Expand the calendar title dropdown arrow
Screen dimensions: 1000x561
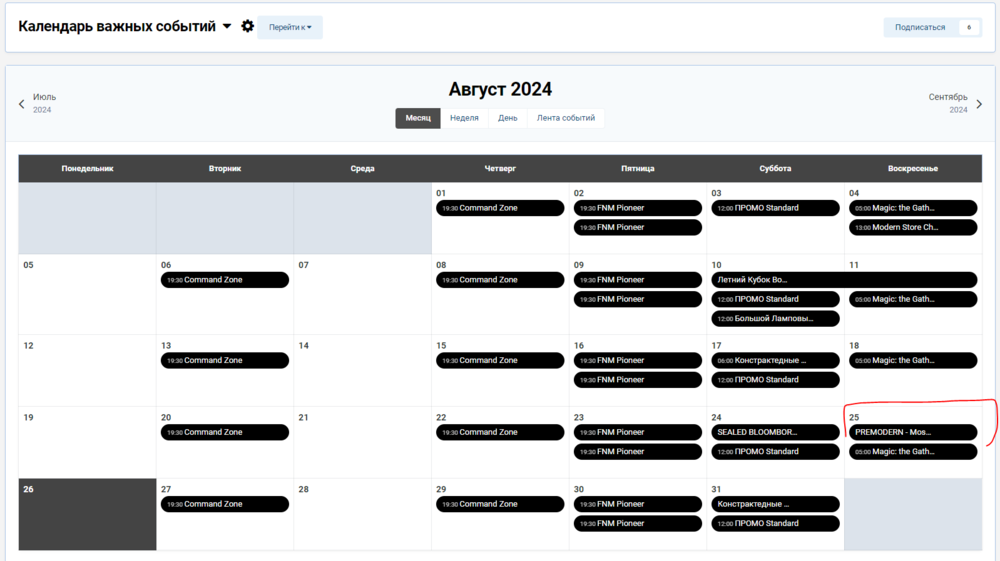point(227,27)
